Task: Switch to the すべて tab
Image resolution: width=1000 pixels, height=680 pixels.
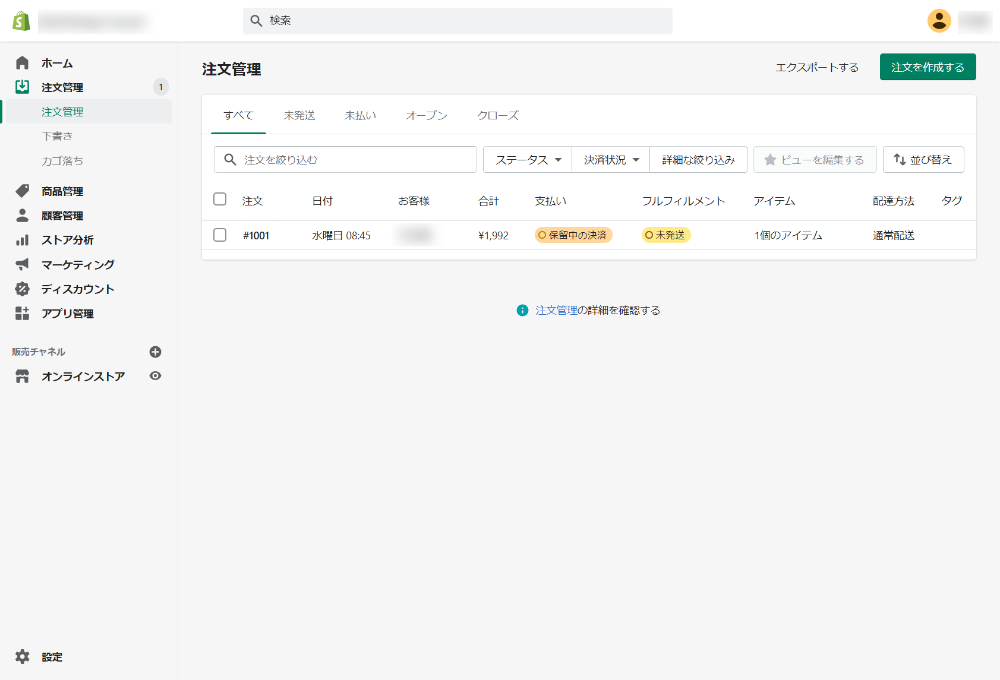Action: click(x=239, y=115)
